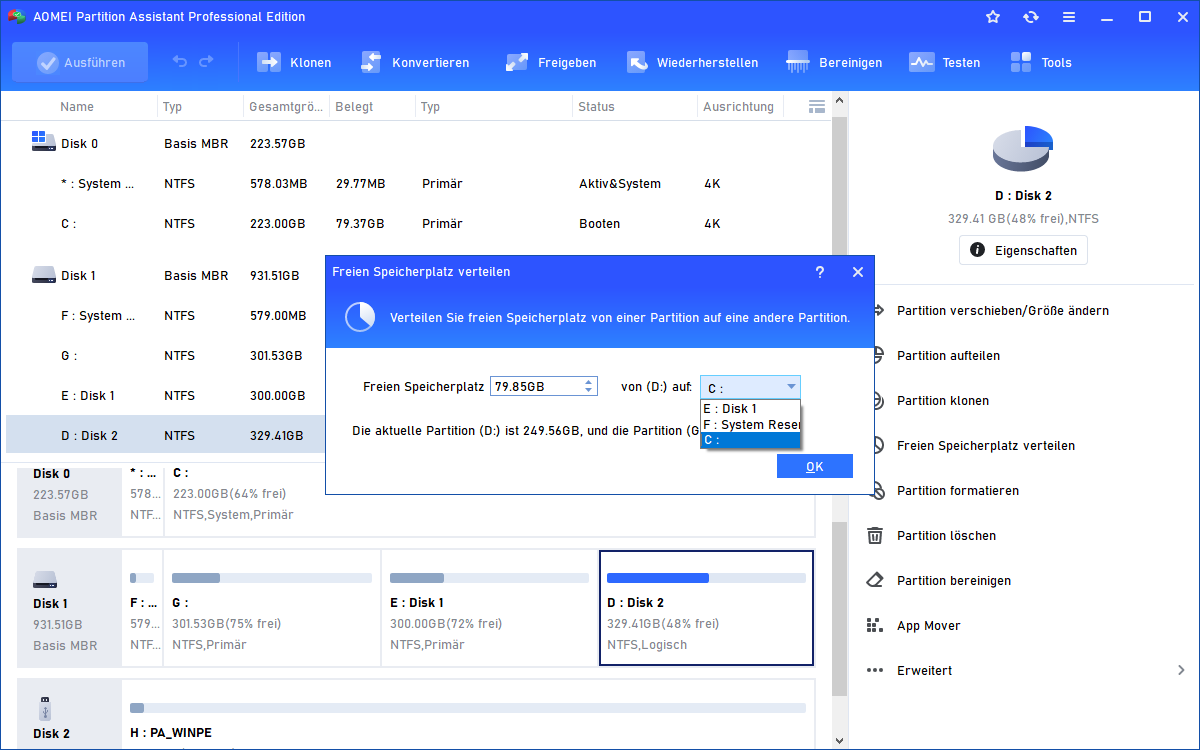Screen dimensions: 1200x750
Task: Click the disk map vertical scrollbar
Action: 840,609
